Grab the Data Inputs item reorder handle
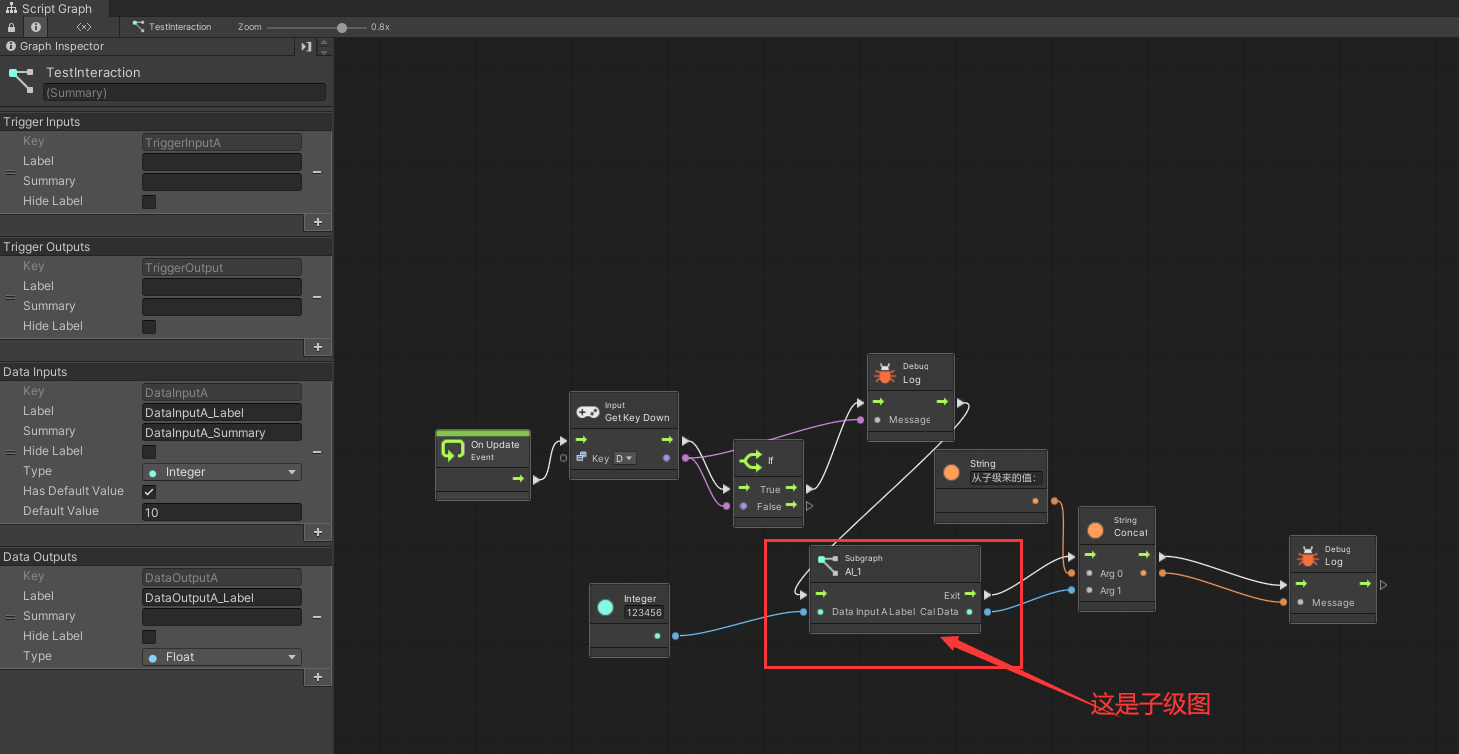The image size is (1459, 754). 11,452
